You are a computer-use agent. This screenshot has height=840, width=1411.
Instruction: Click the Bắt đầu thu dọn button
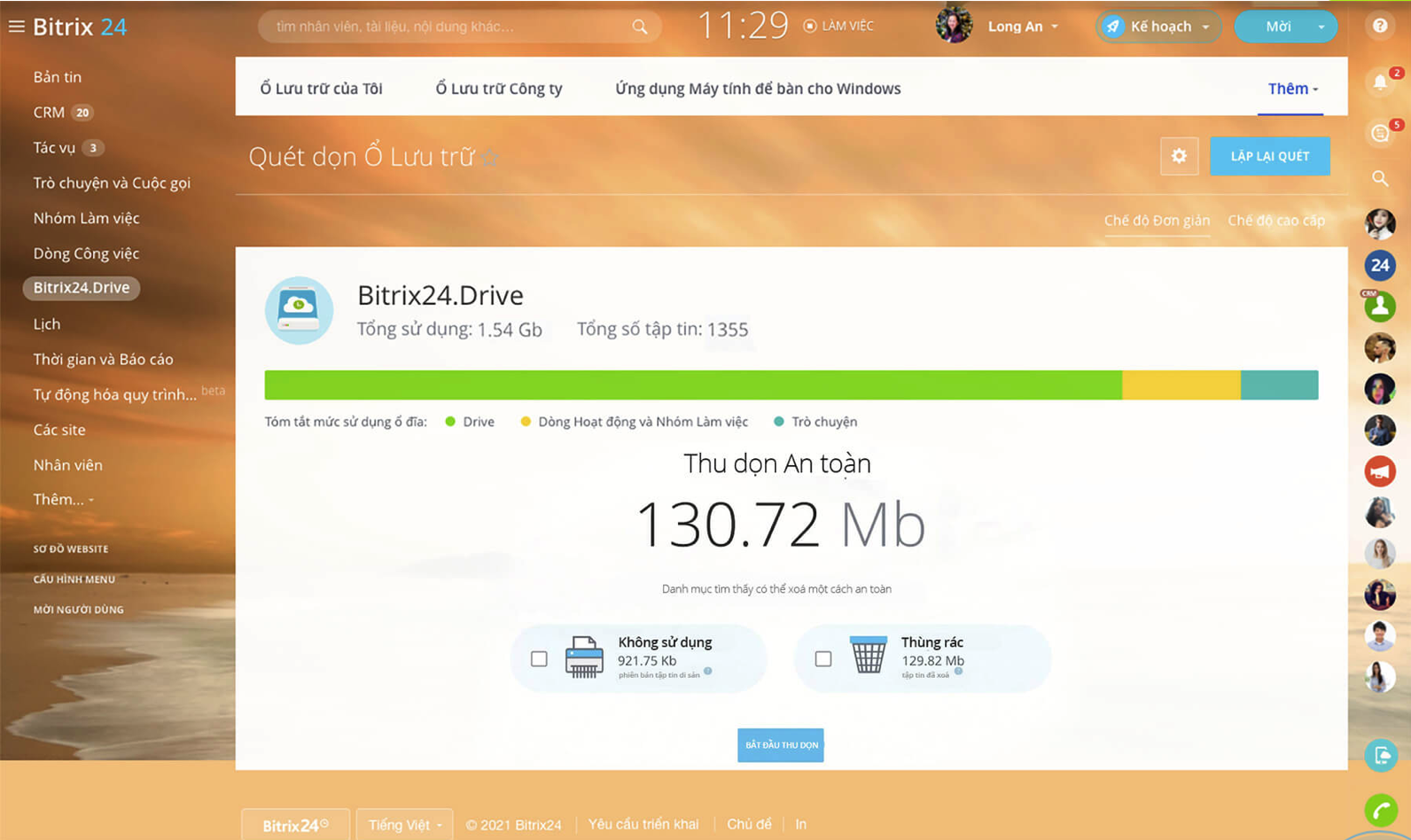point(781,745)
